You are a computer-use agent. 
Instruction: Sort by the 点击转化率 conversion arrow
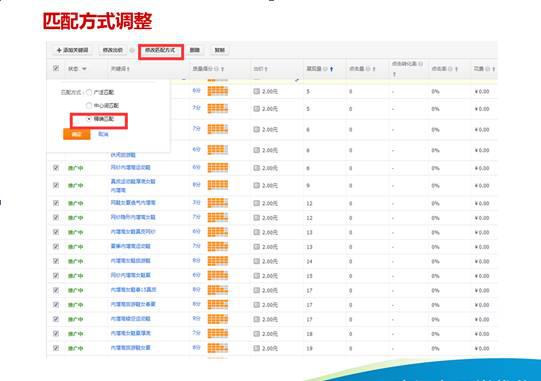394,74
